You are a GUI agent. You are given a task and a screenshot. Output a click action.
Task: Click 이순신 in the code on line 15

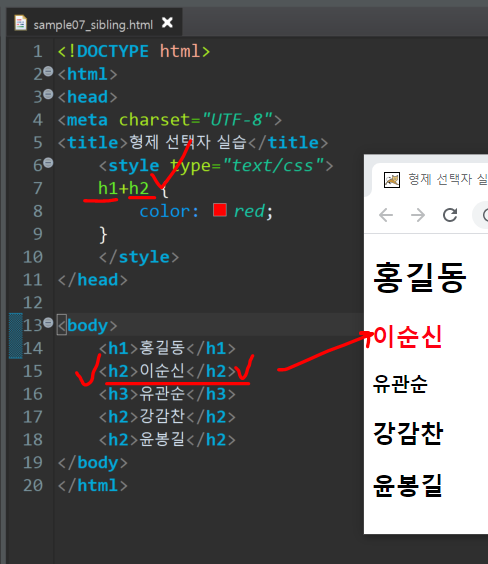(x=162, y=370)
